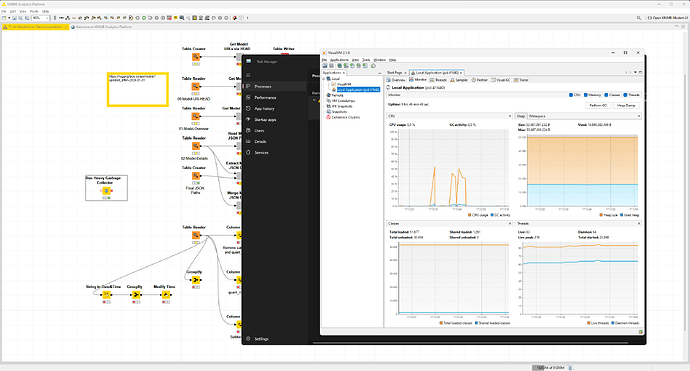Click the search magnifier in KNIME toolbar

(639, 18)
